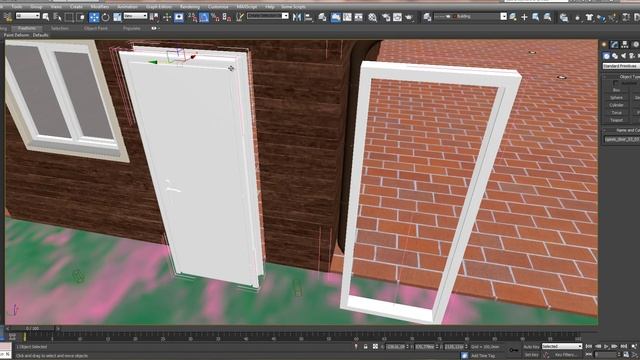Viewport: 640px width, 360px height.
Task: Toggle 3D Snaps in main toolbar
Action: tap(192, 17)
